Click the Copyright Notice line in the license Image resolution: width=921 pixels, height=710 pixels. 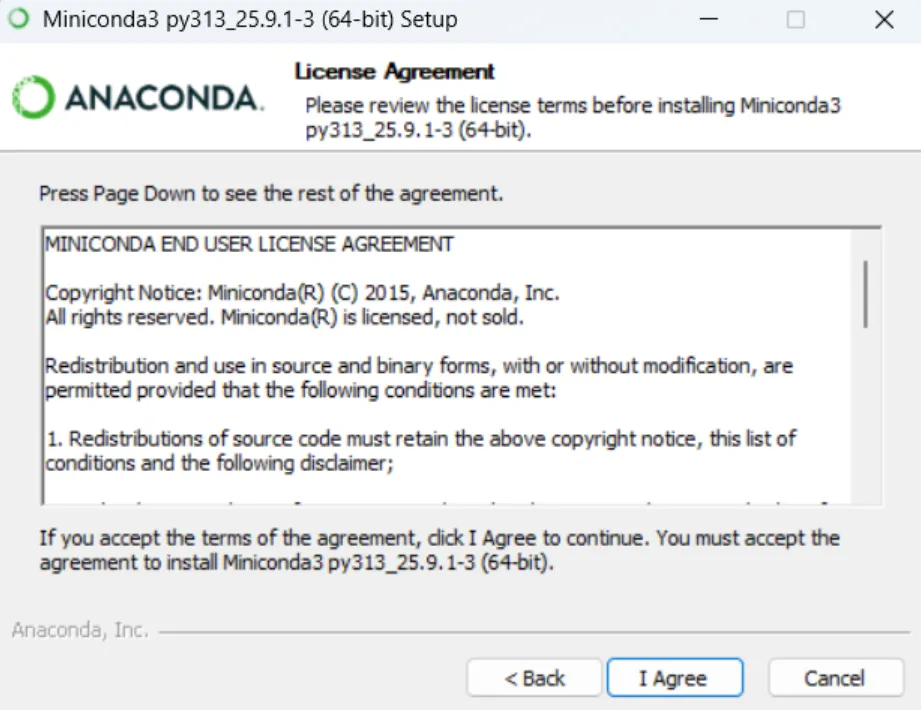tap(302, 293)
